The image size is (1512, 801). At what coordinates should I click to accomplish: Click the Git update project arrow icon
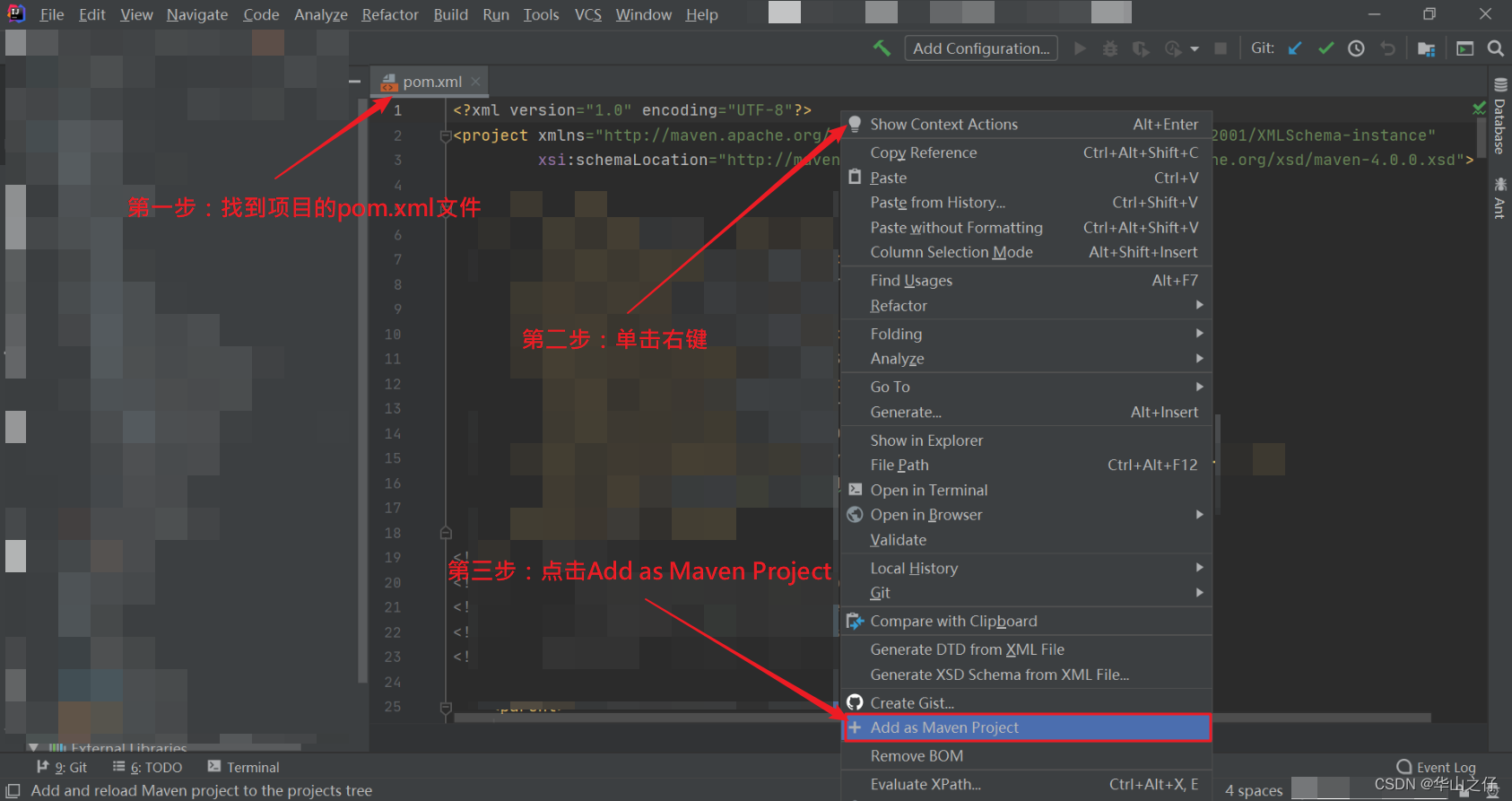(1294, 48)
